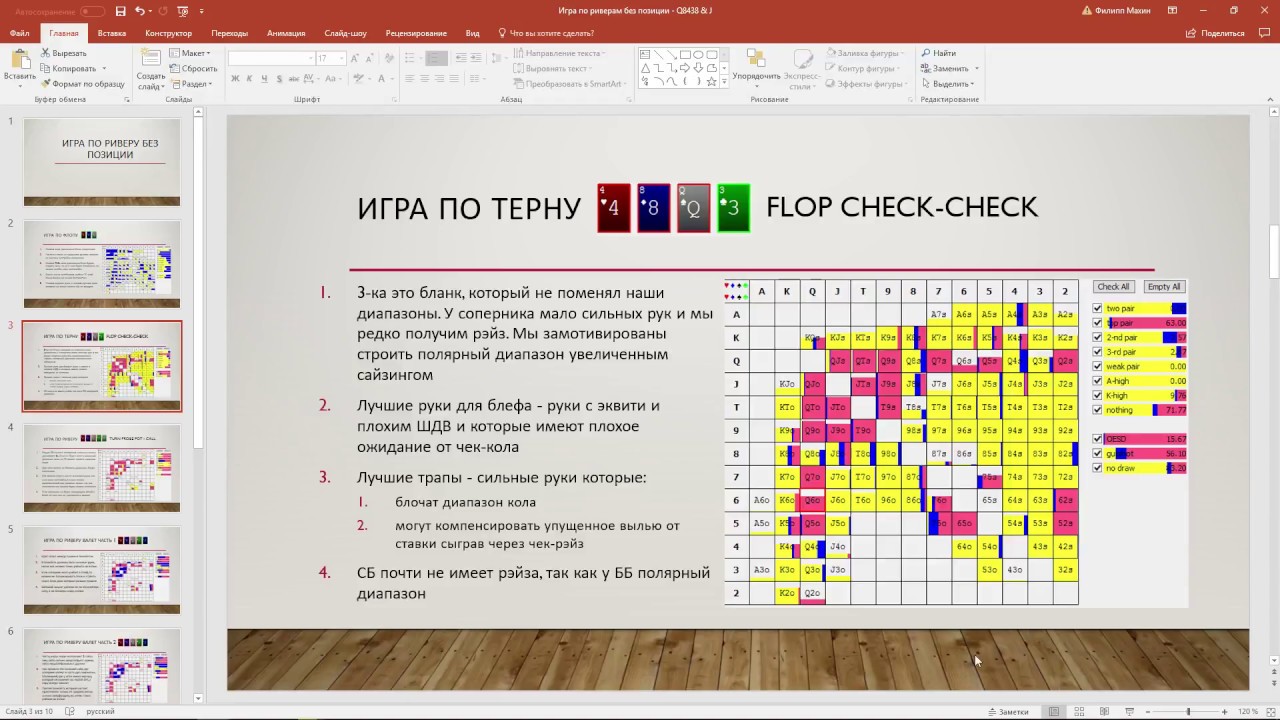Uncheck the OESD checkbox

click(x=1098, y=439)
